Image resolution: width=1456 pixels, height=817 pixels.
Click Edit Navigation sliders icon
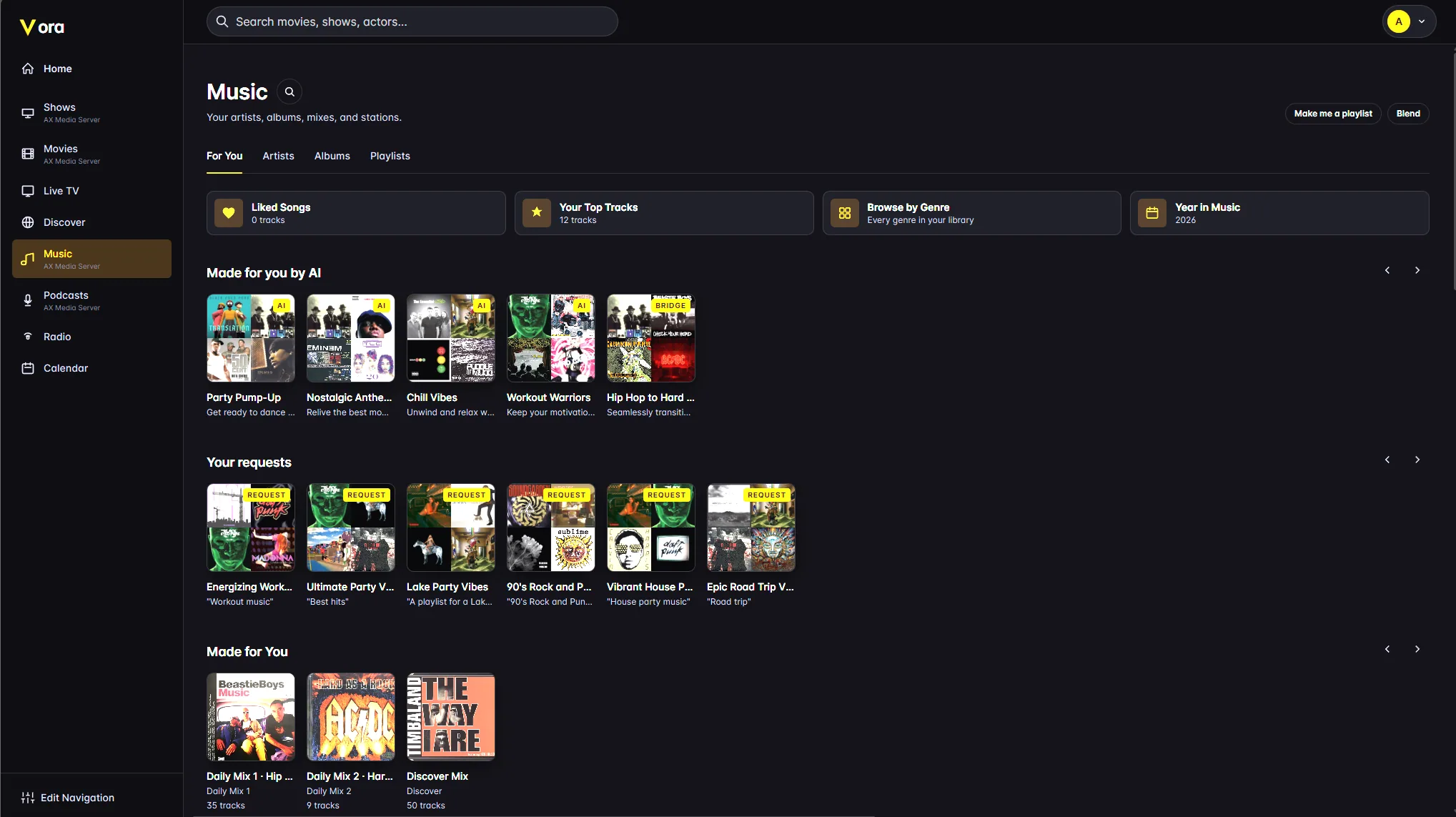coord(28,798)
